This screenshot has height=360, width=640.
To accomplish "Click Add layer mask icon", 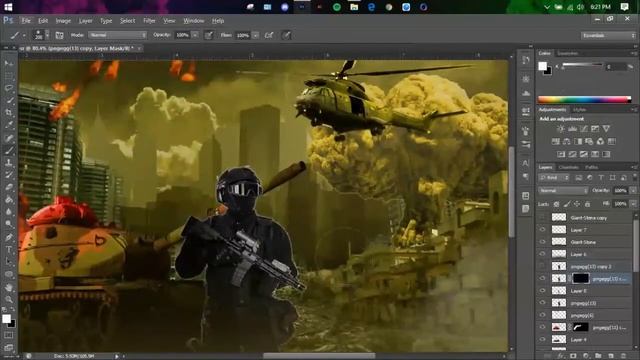I will point(573,356).
